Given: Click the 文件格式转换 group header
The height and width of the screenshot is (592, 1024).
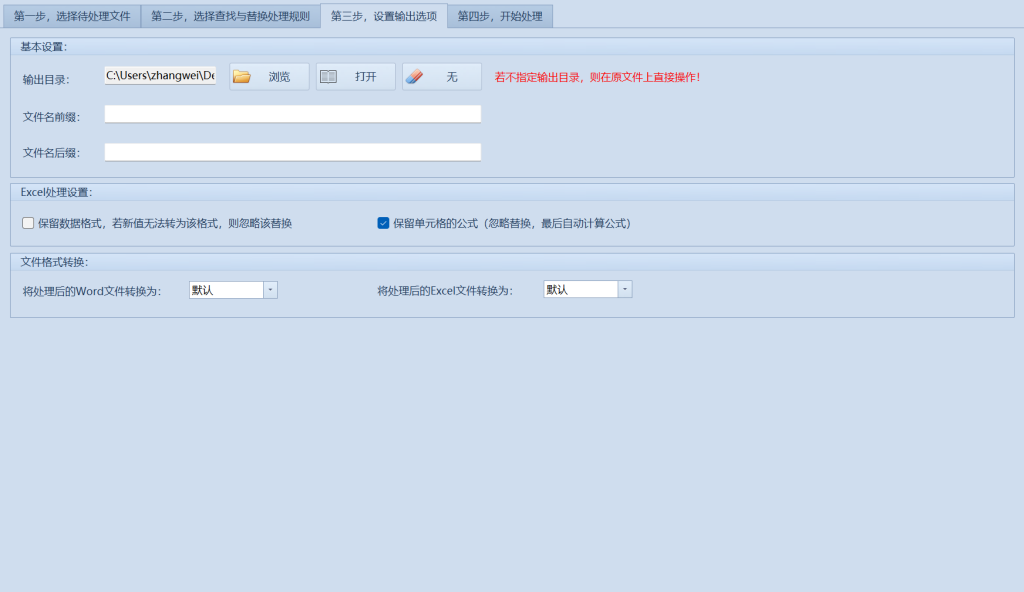Looking at the screenshot, I should point(54,262).
